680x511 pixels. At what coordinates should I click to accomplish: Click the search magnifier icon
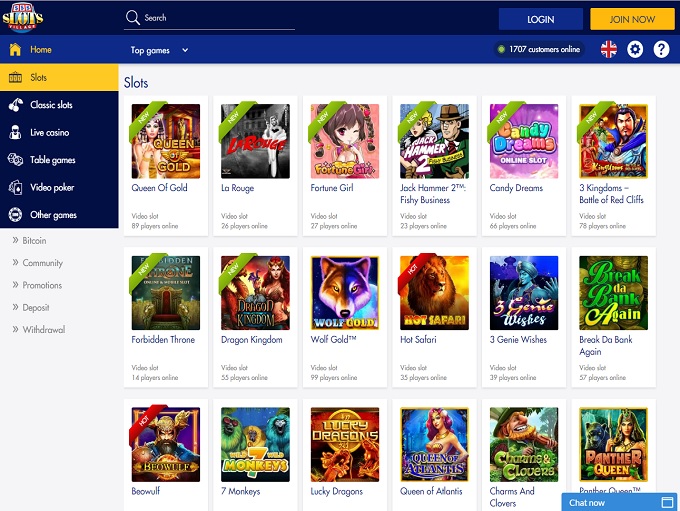(132, 18)
